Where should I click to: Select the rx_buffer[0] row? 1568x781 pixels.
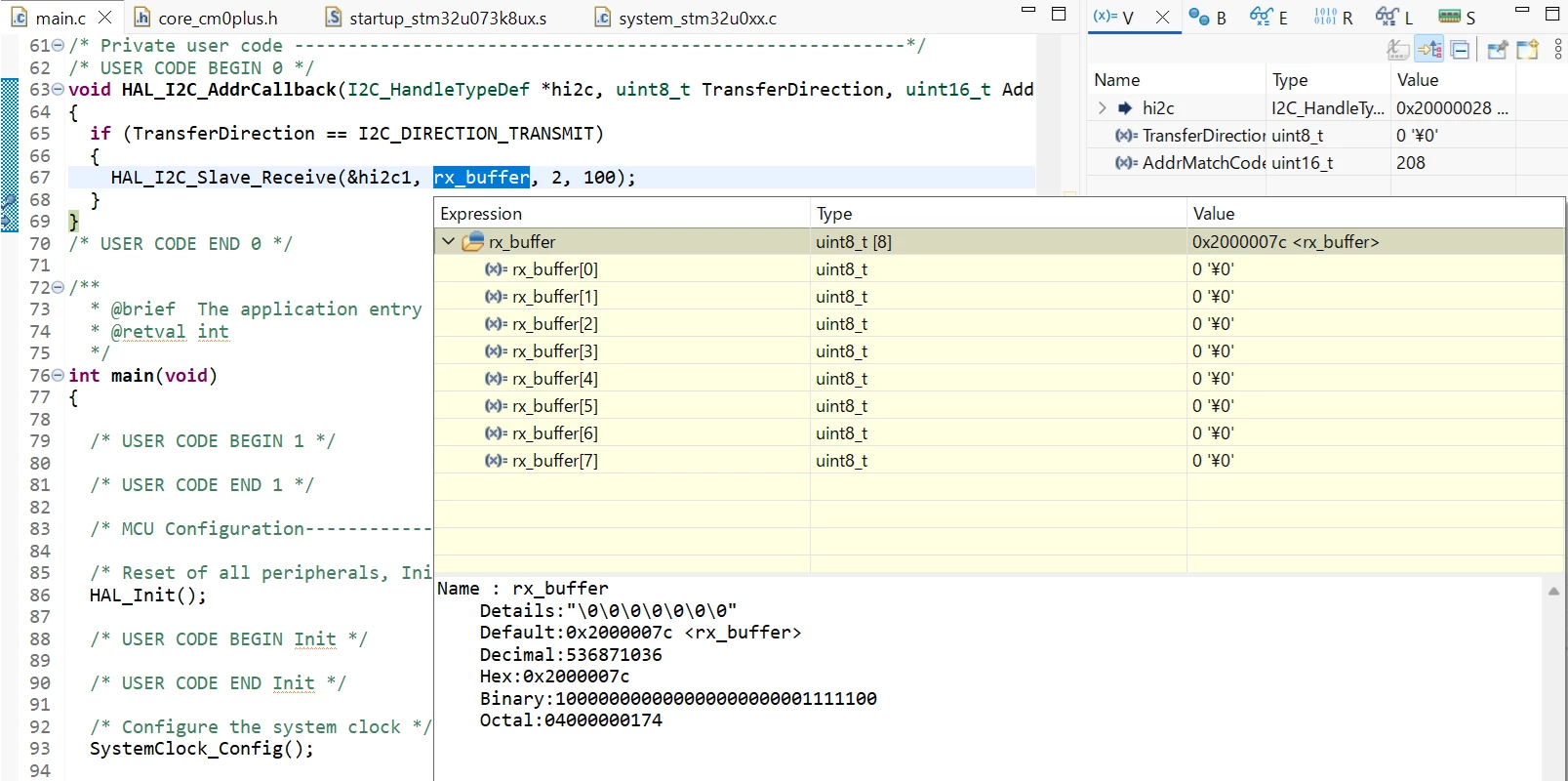(999, 268)
